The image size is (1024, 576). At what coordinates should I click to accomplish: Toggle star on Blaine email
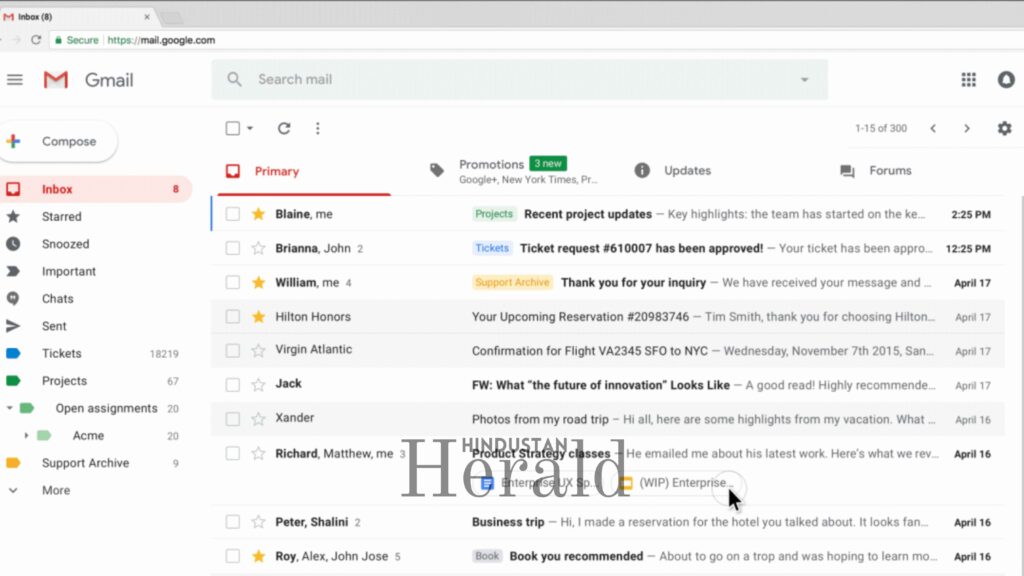point(259,214)
